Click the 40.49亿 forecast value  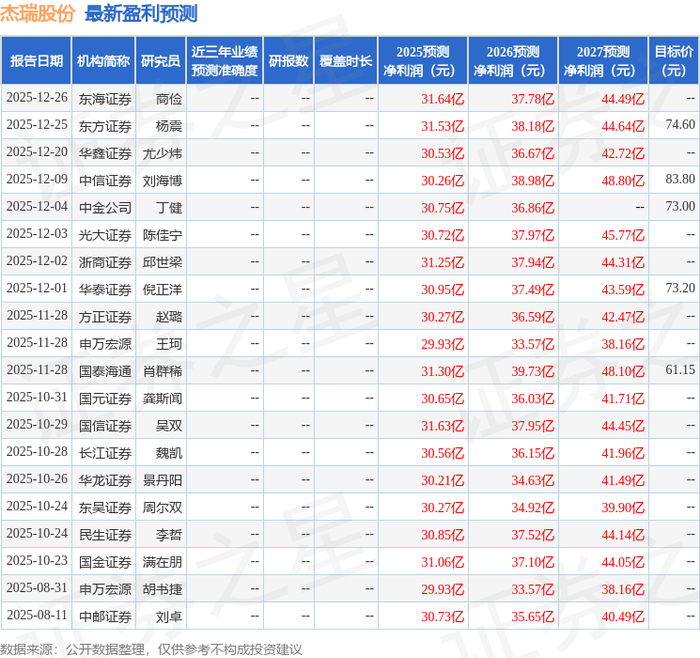623,616
